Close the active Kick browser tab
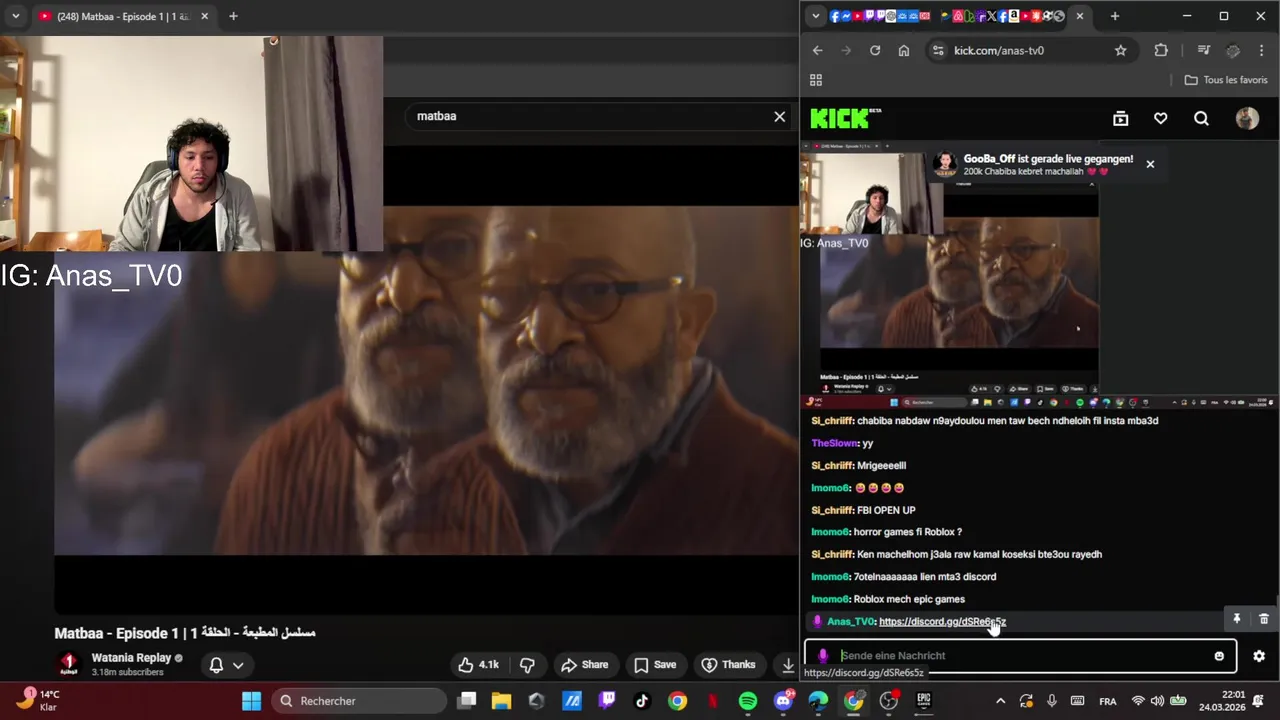Viewport: 1280px width, 720px height. [x=1079, y=16]
